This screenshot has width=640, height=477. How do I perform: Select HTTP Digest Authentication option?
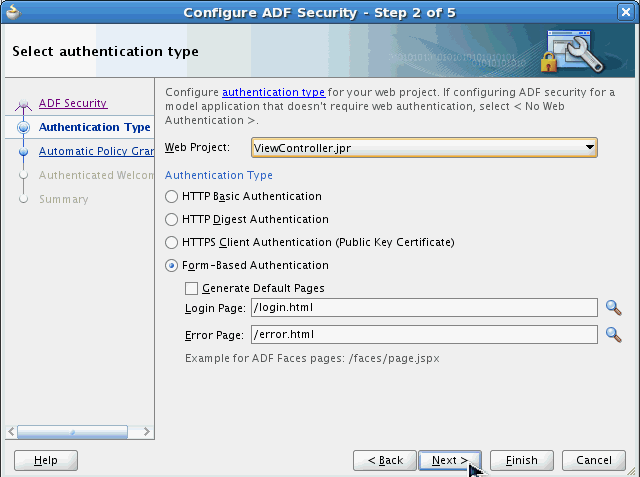pyautogui.click(x=171, y=220)
